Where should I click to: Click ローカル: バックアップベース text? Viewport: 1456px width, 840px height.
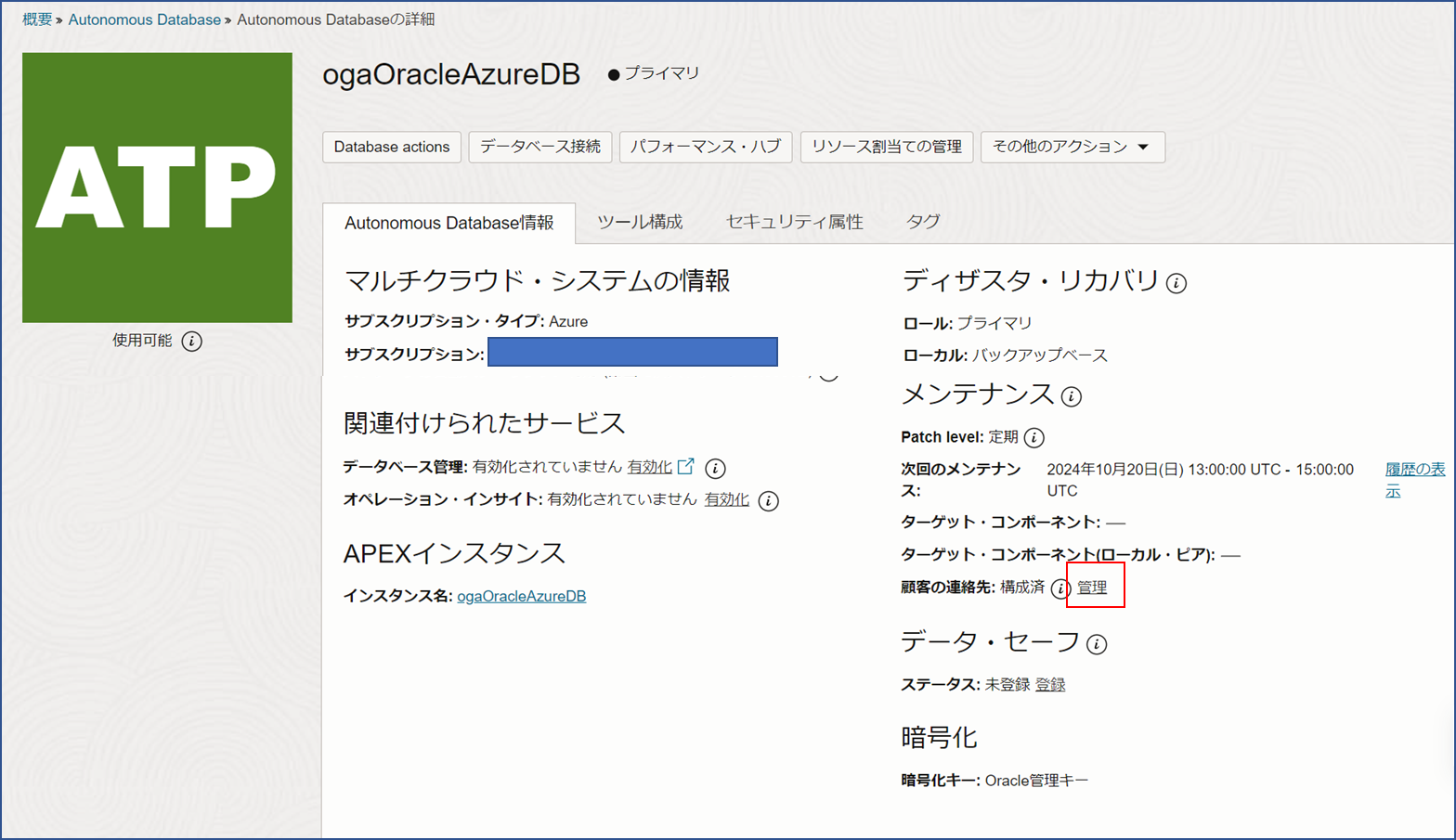[1006, 355]
